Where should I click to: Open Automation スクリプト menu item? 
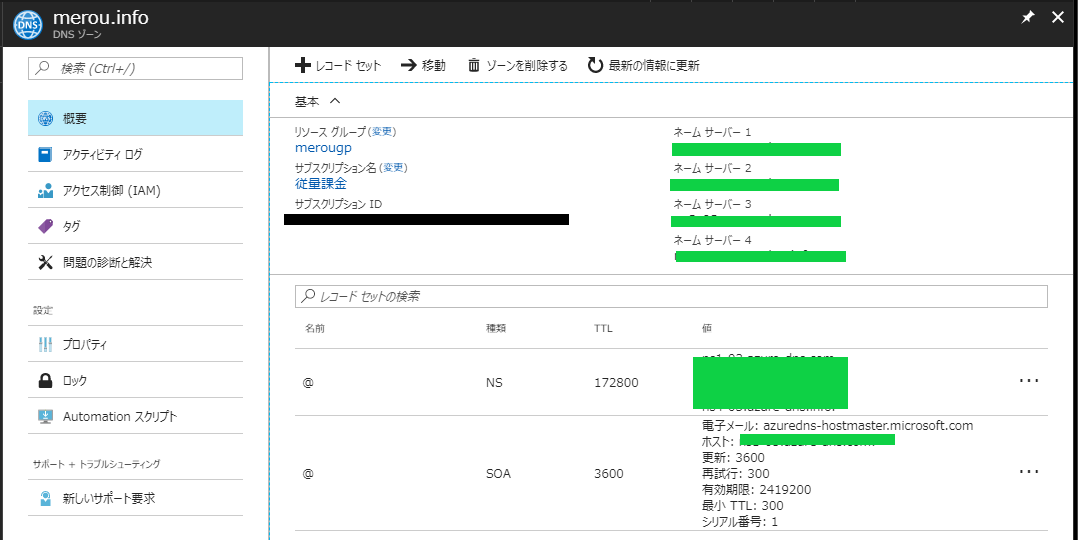135,416
